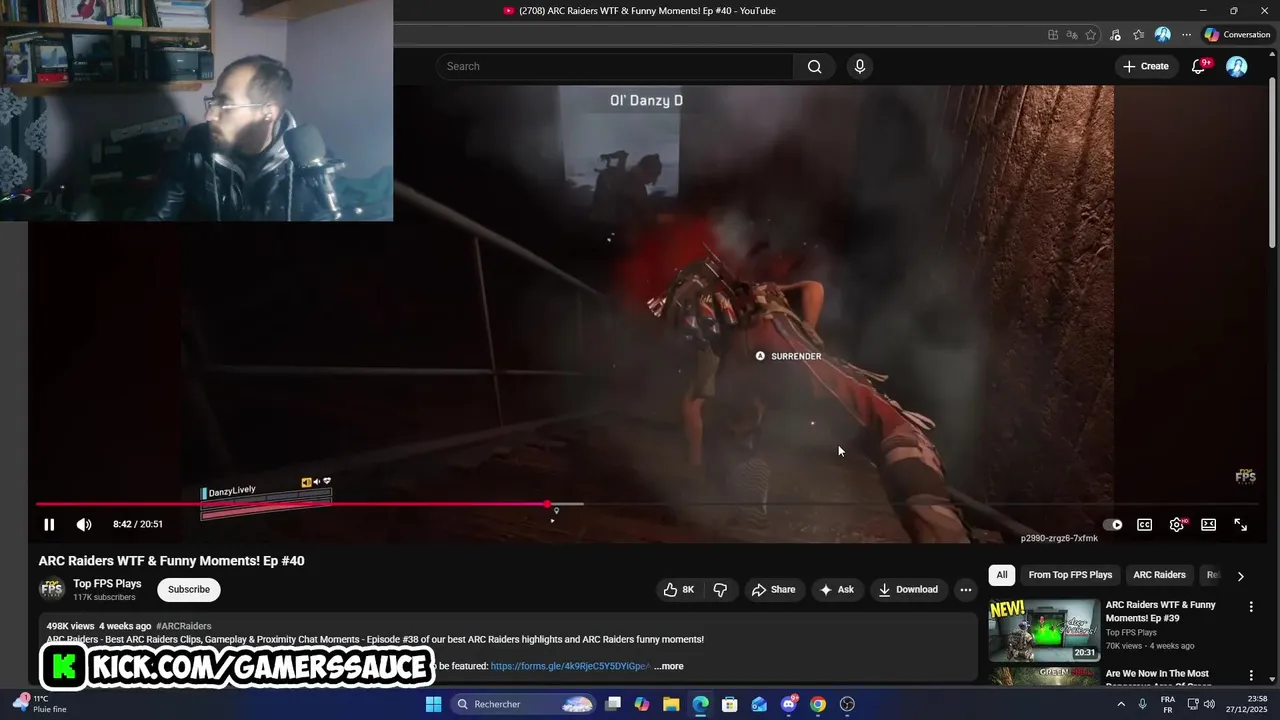Show more filter chips with the right arrow
This screenshot has height=720, width=1280.
point(1240,576)
